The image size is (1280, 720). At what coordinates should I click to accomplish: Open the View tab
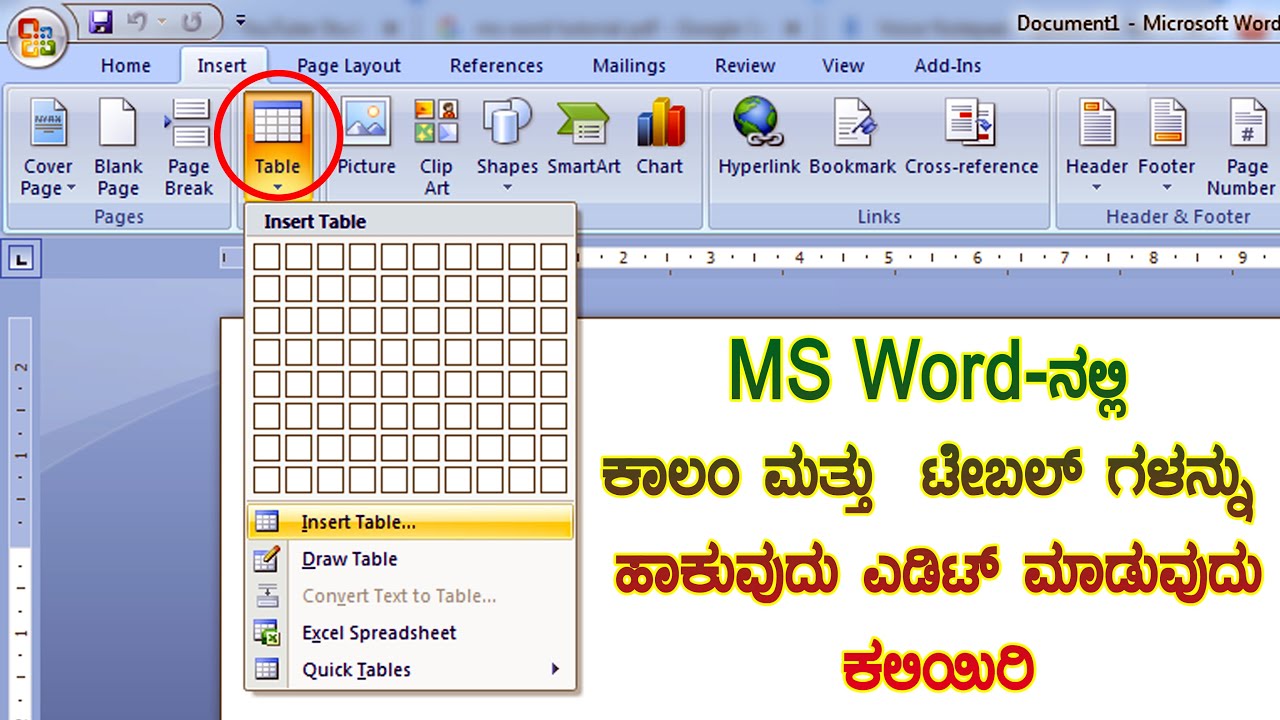843,66
